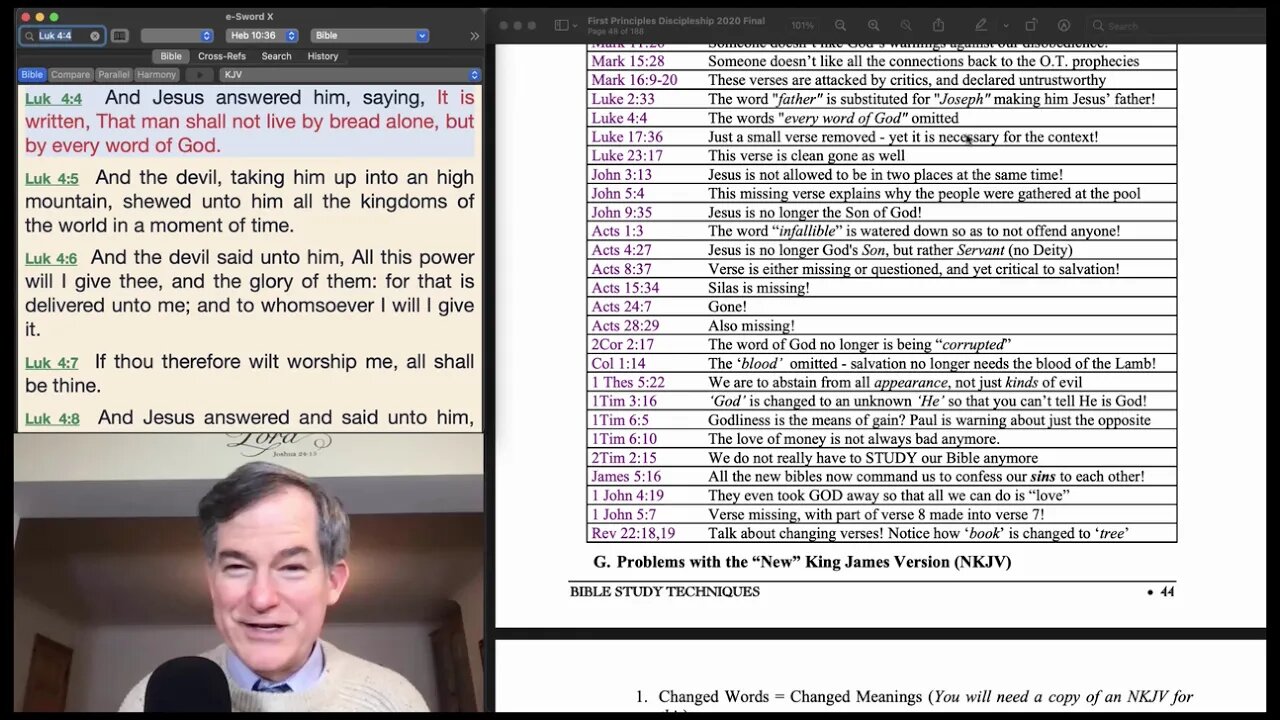The height and width of the screenshot is (720, 1280).
Task: Click the Acts 1:3 table cell
Action: pos(619,231)
